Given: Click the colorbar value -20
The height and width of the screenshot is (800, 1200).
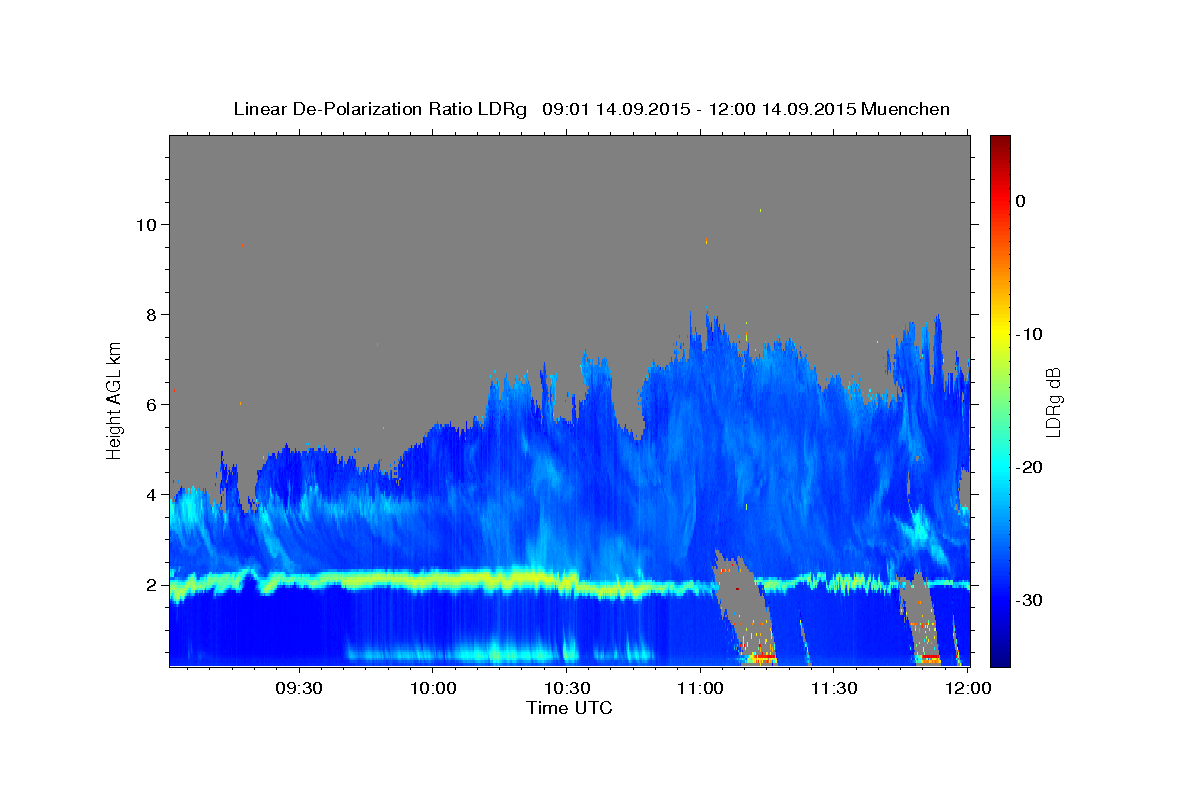Looking at the screenshot, I should [1030, 467].
